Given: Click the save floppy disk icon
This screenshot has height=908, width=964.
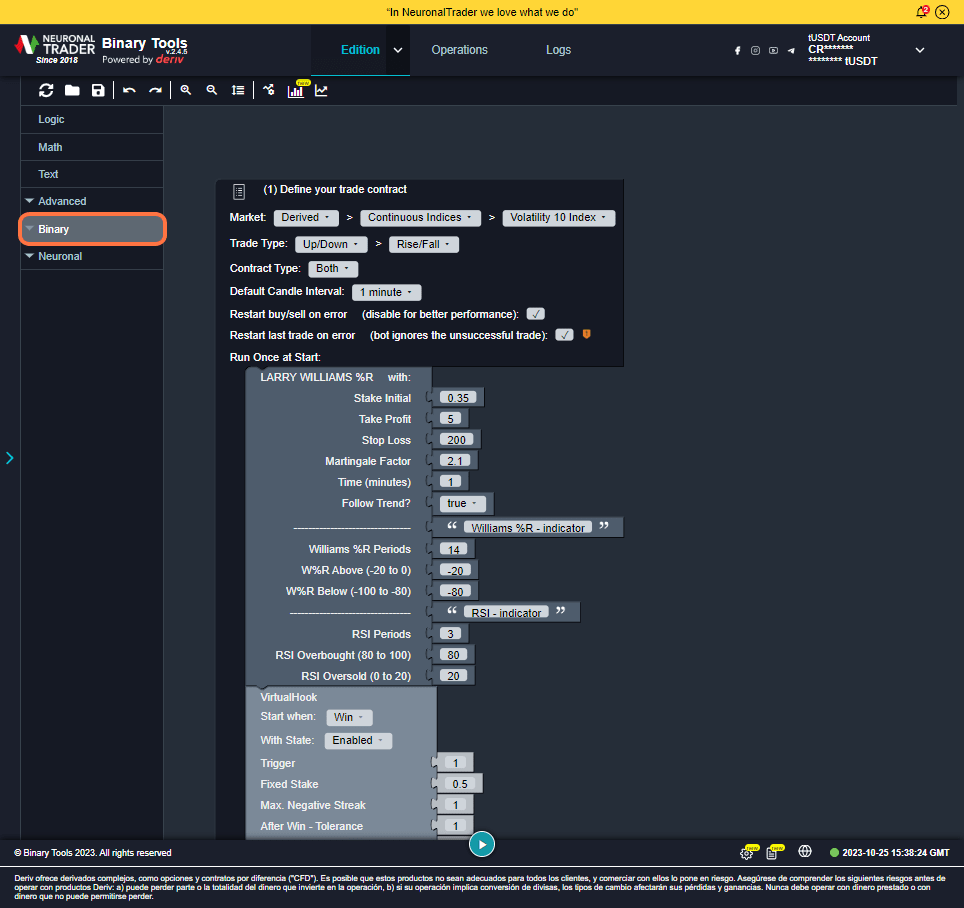Looking at the screenshot, I should [98, 90].
